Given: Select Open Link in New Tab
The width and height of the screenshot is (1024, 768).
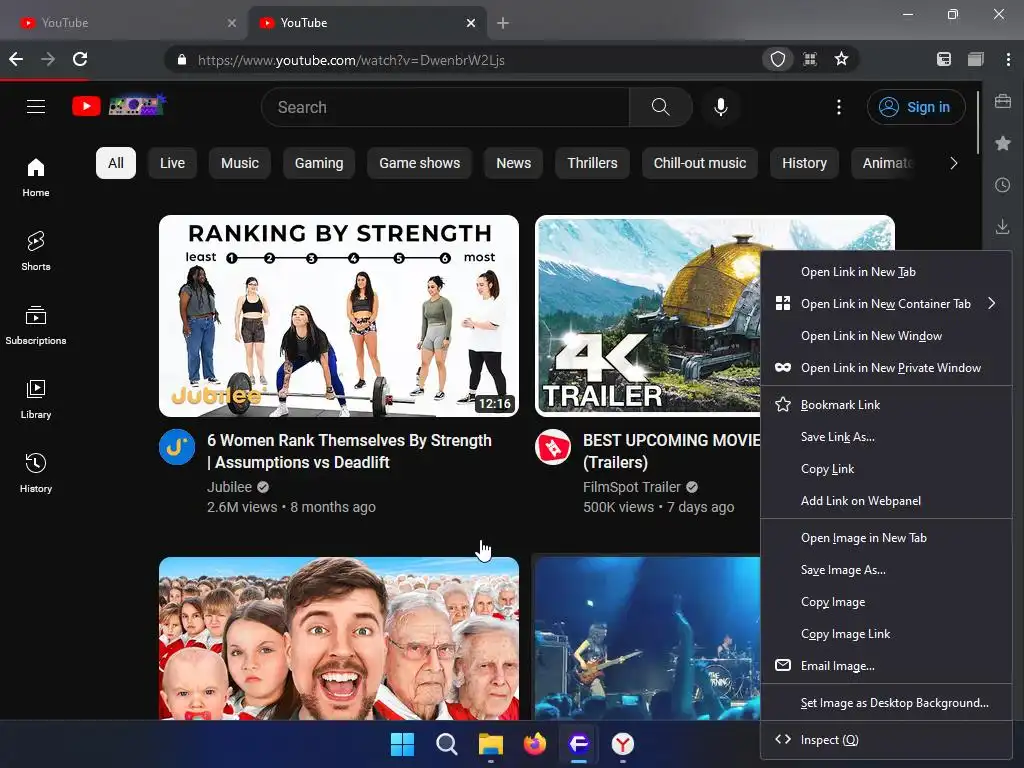Looking at the screenshot, I should click(x=886, y=272).
